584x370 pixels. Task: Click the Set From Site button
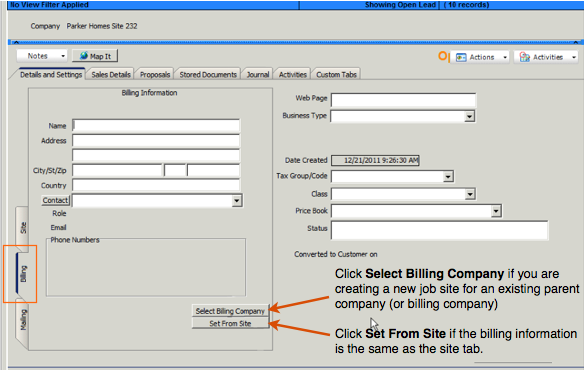tap(230, 323)
